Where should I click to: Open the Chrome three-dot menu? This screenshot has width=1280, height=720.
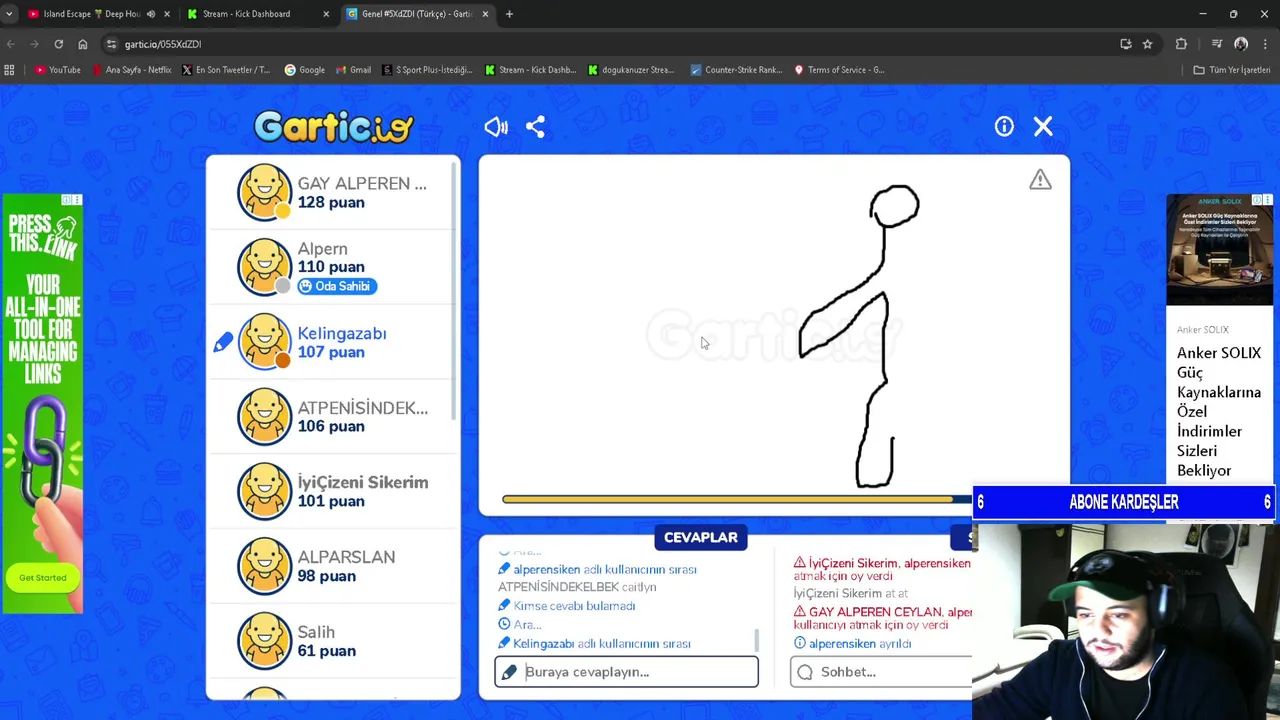pyautogui.click(x=1266, y=44)
